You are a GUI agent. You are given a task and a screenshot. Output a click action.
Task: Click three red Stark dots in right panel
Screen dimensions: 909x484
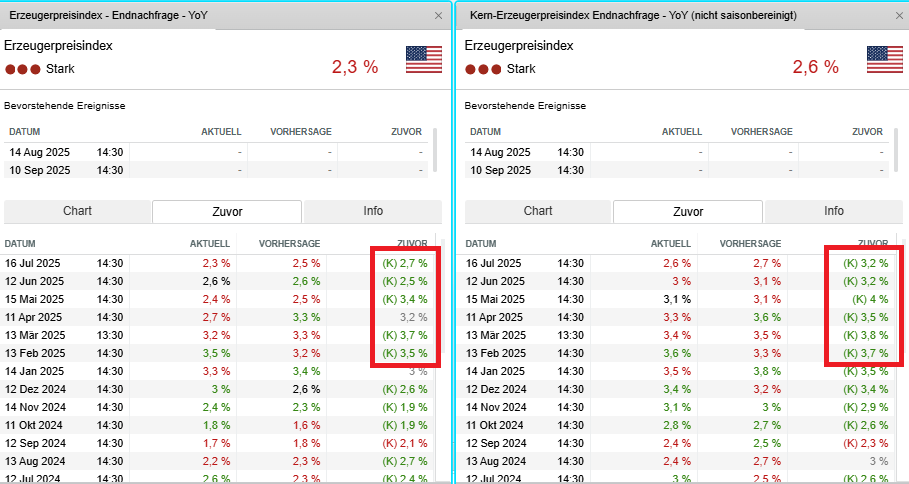point(483,70)
